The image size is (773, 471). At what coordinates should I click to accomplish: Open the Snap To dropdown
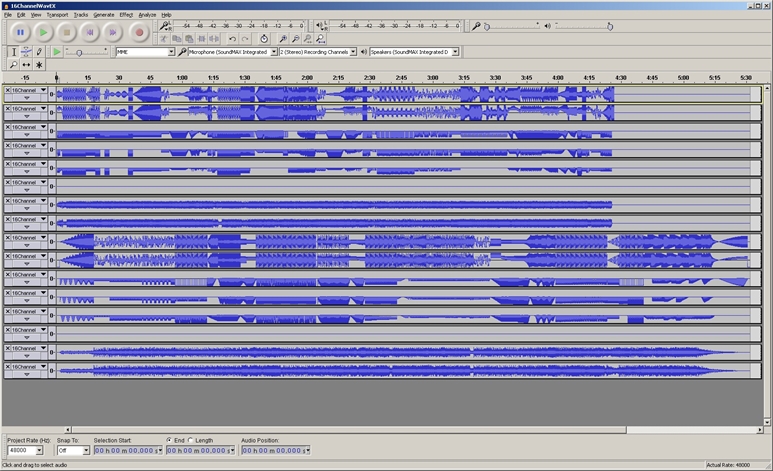[x=85, y=450]
